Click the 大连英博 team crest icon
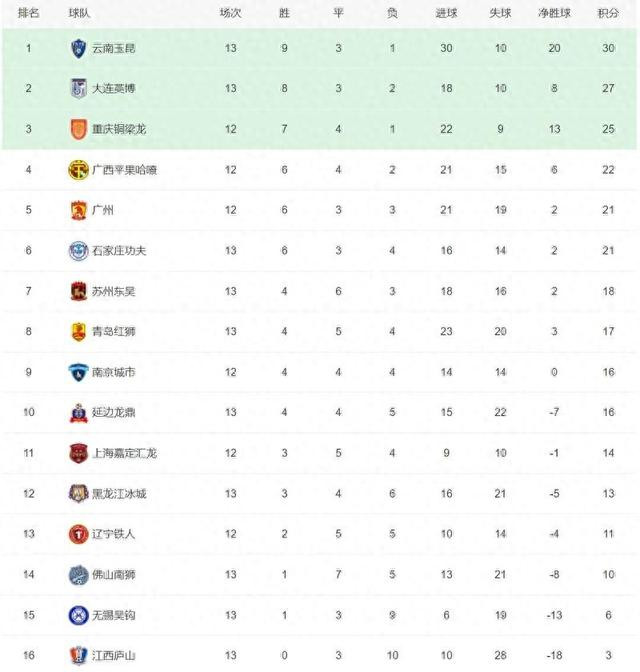Viewport: 640px width, 672px height. coord(78,88)
